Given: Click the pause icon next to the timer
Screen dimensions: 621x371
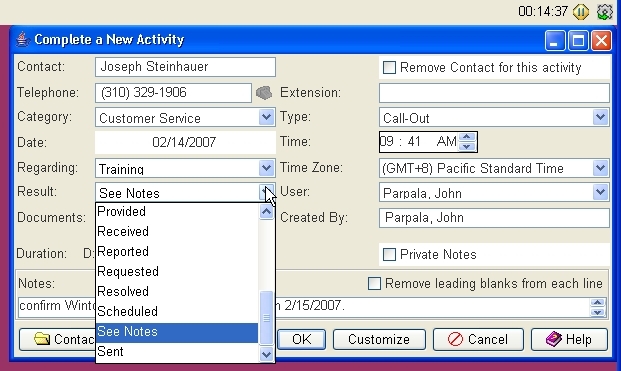Looking at the screenshot, I should 581,12.
